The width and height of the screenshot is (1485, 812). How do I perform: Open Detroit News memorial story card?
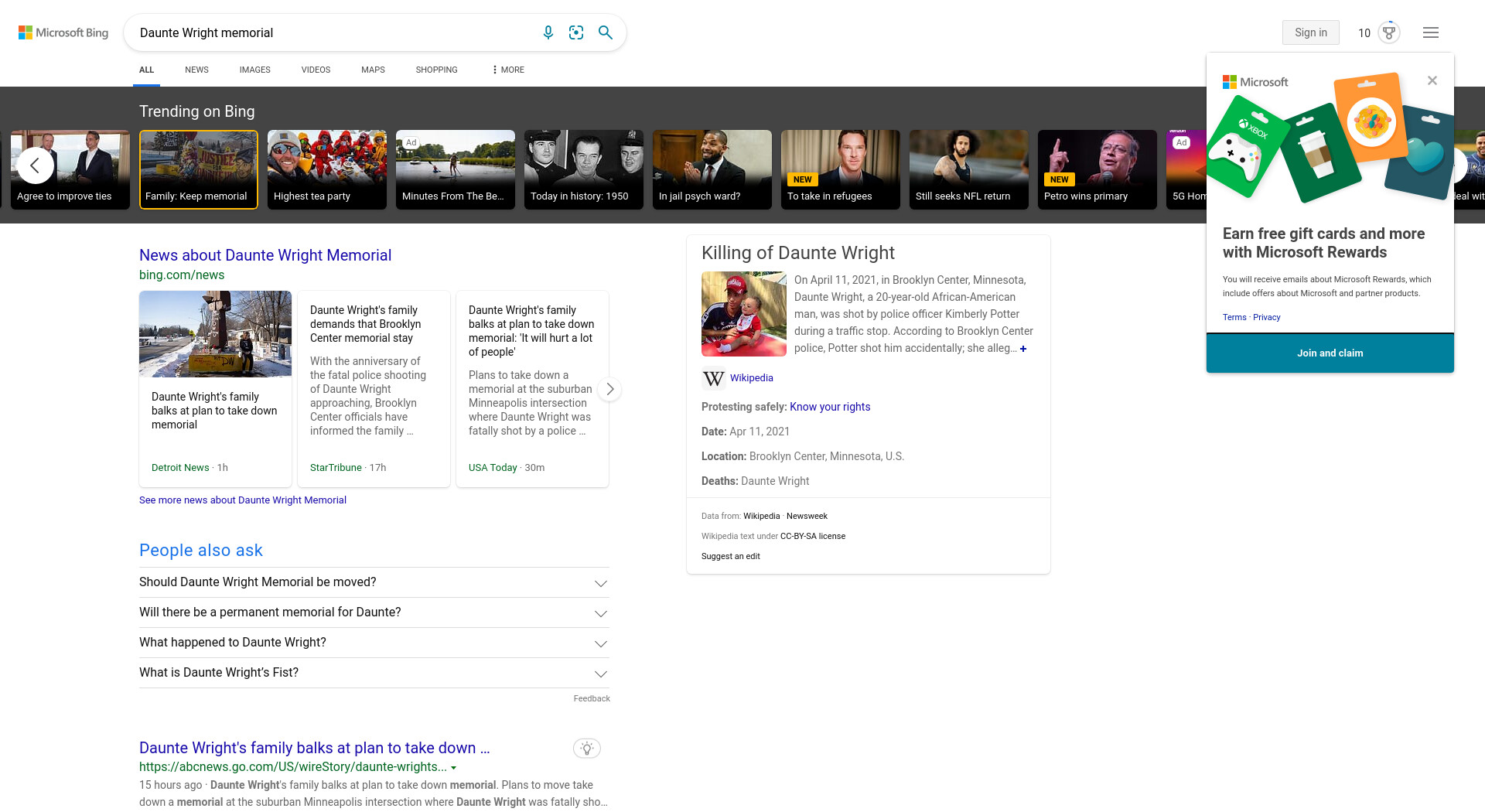(215, 389)
